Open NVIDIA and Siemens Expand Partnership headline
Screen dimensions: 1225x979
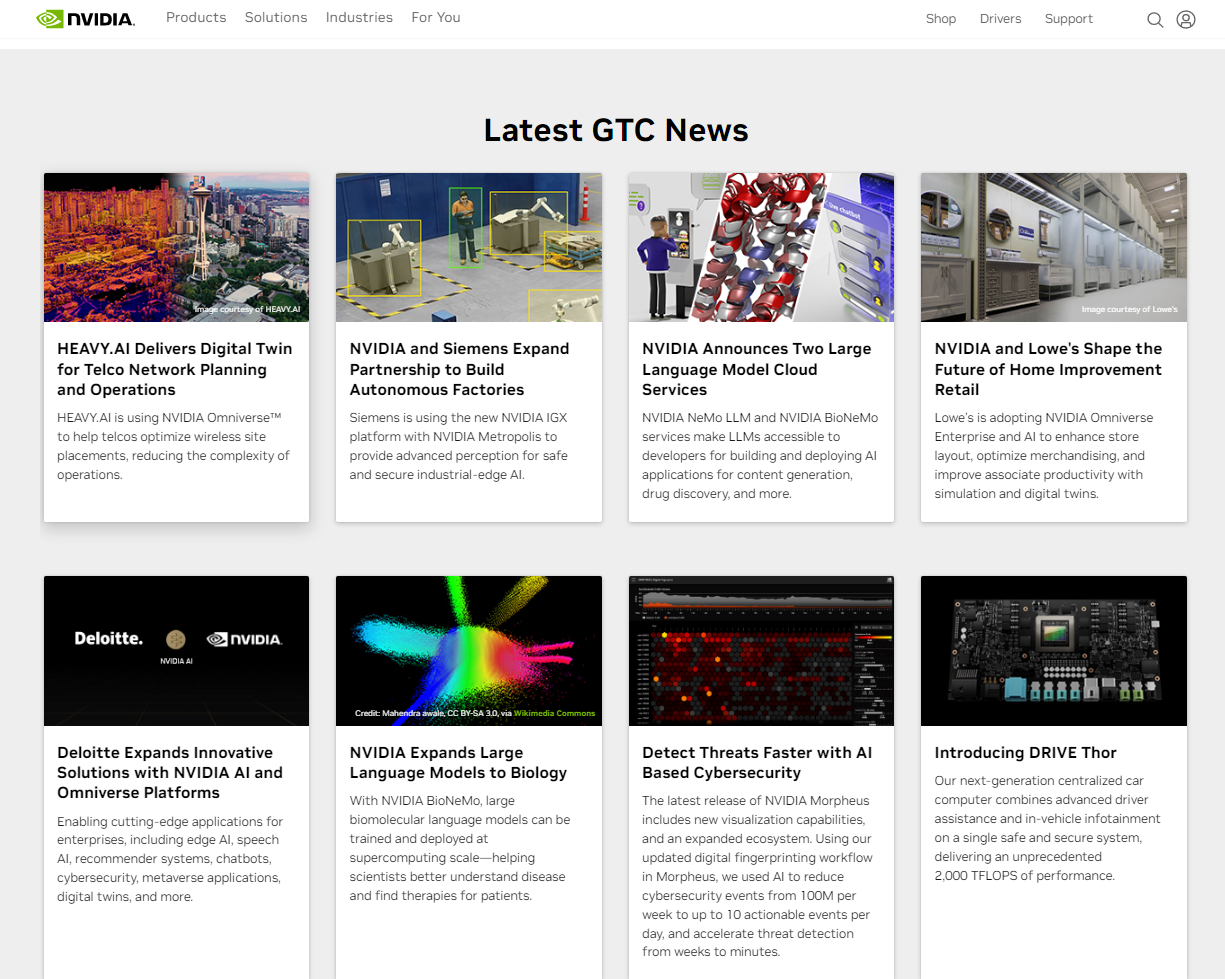[x=460, y=369]
